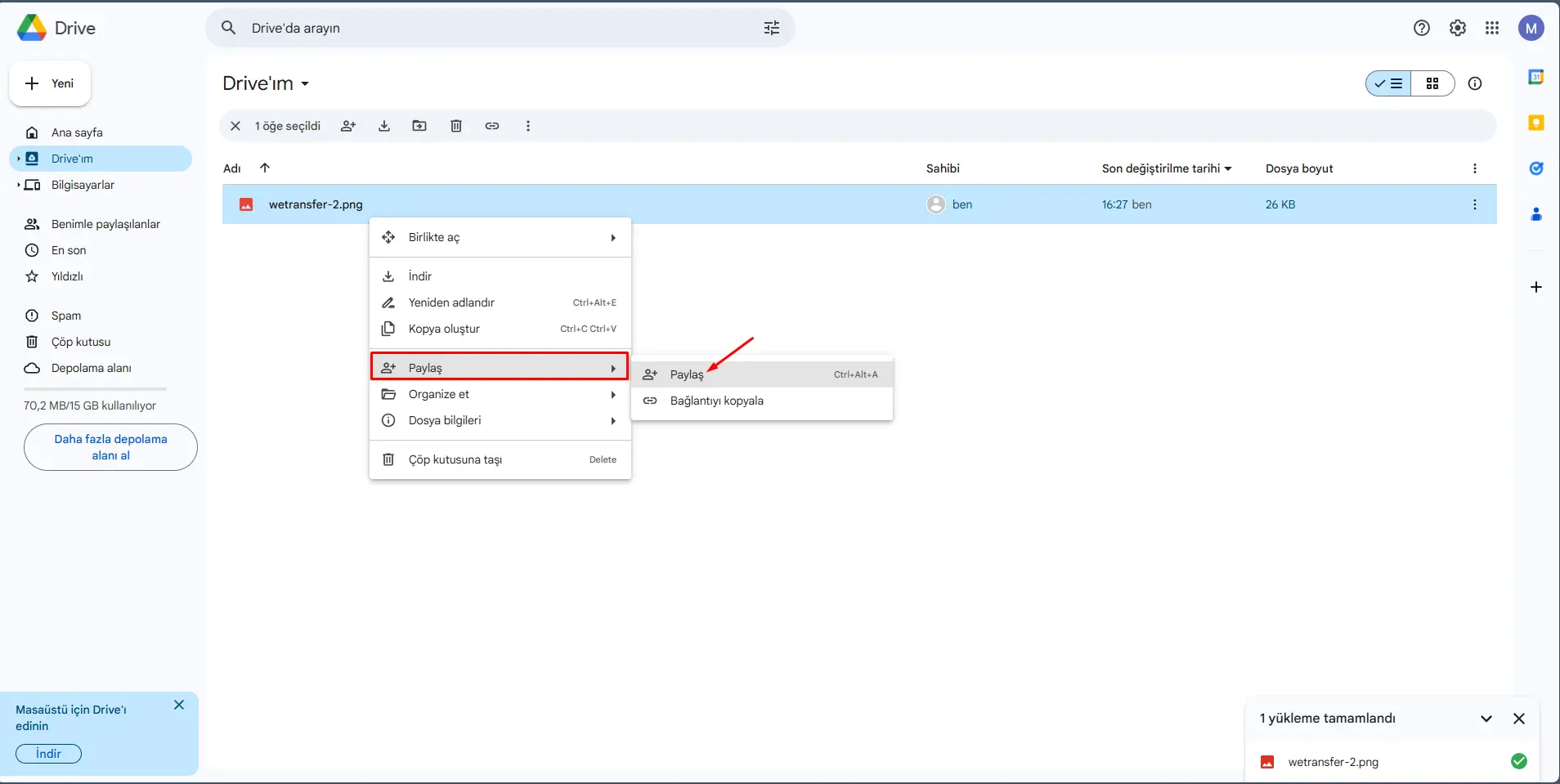This screenshot has height=784, width=1560.
Task: Open Google Keep from the side panel
Action: pos(1537,122)
